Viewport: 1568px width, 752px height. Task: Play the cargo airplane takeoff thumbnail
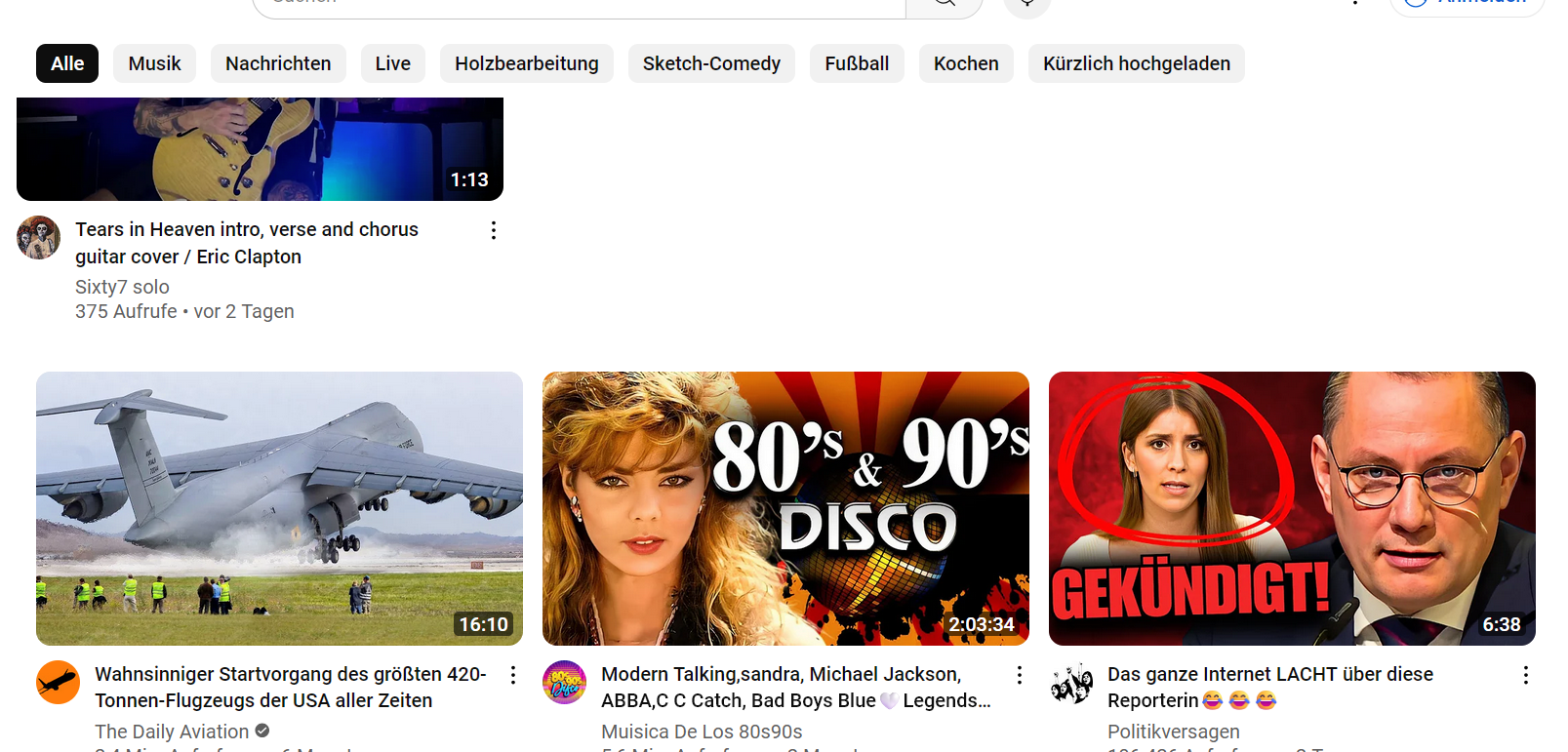(x=279, y=508)
